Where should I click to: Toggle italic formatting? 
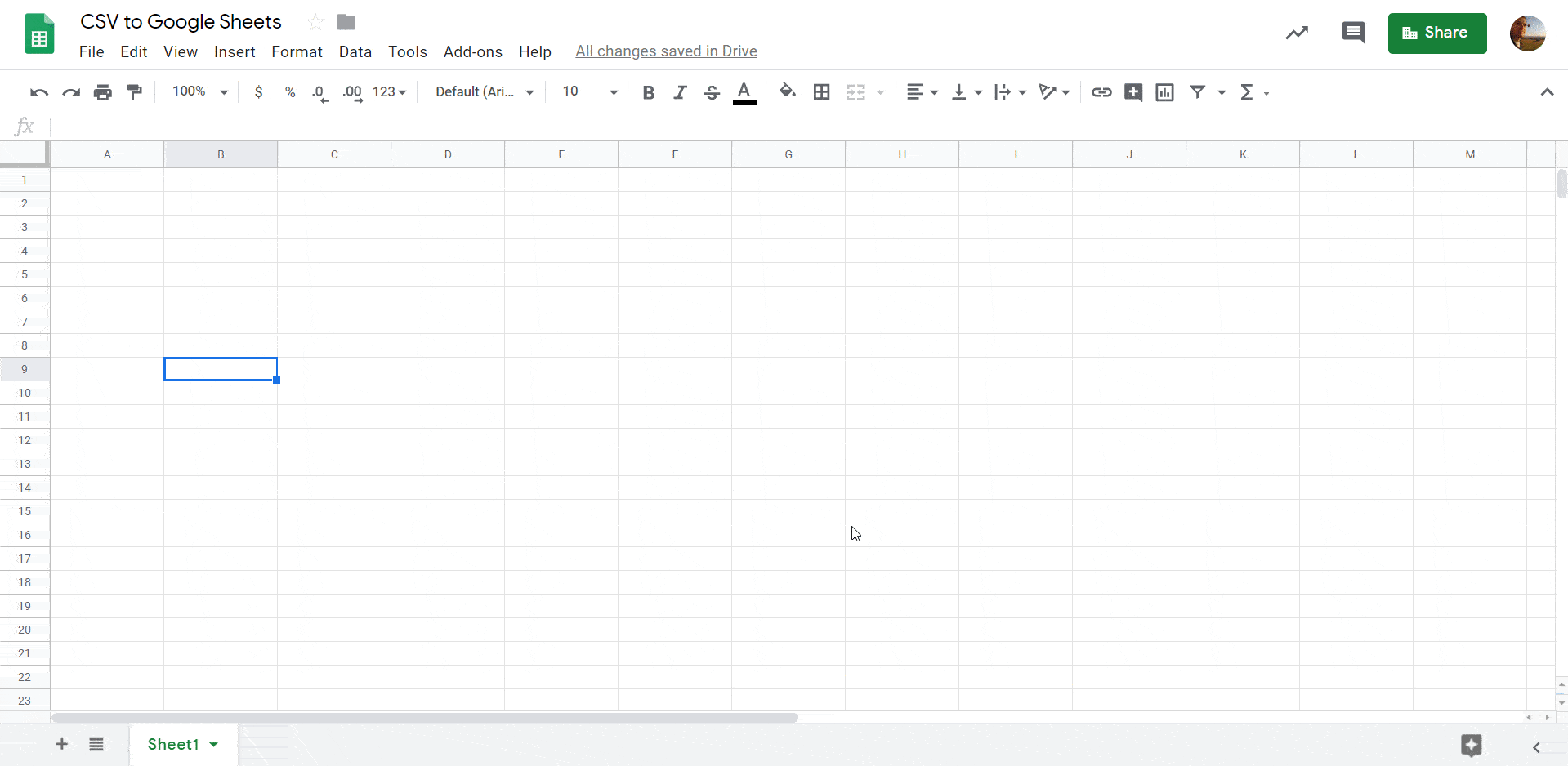680,92
